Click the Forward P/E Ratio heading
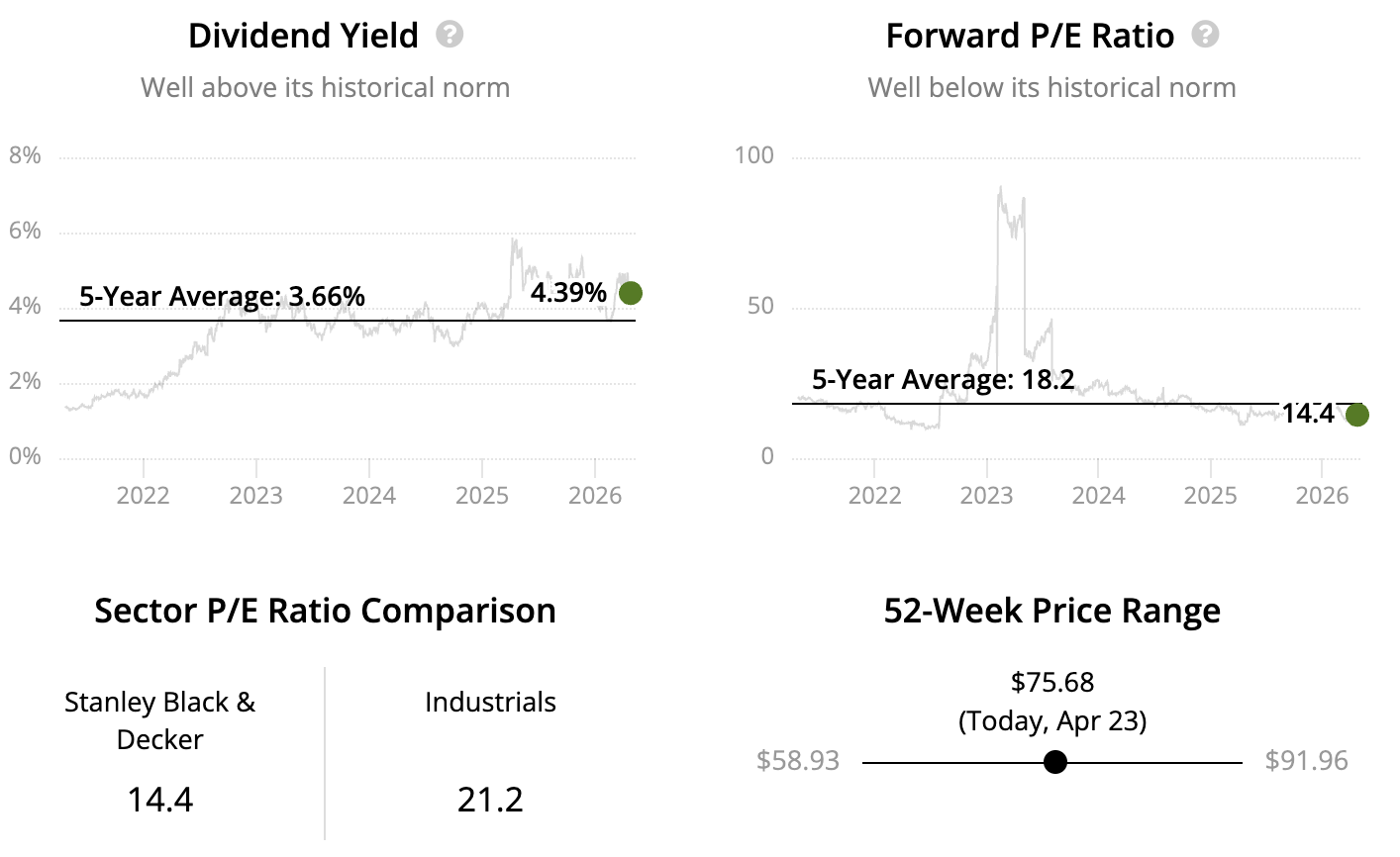 [1030, 36]
